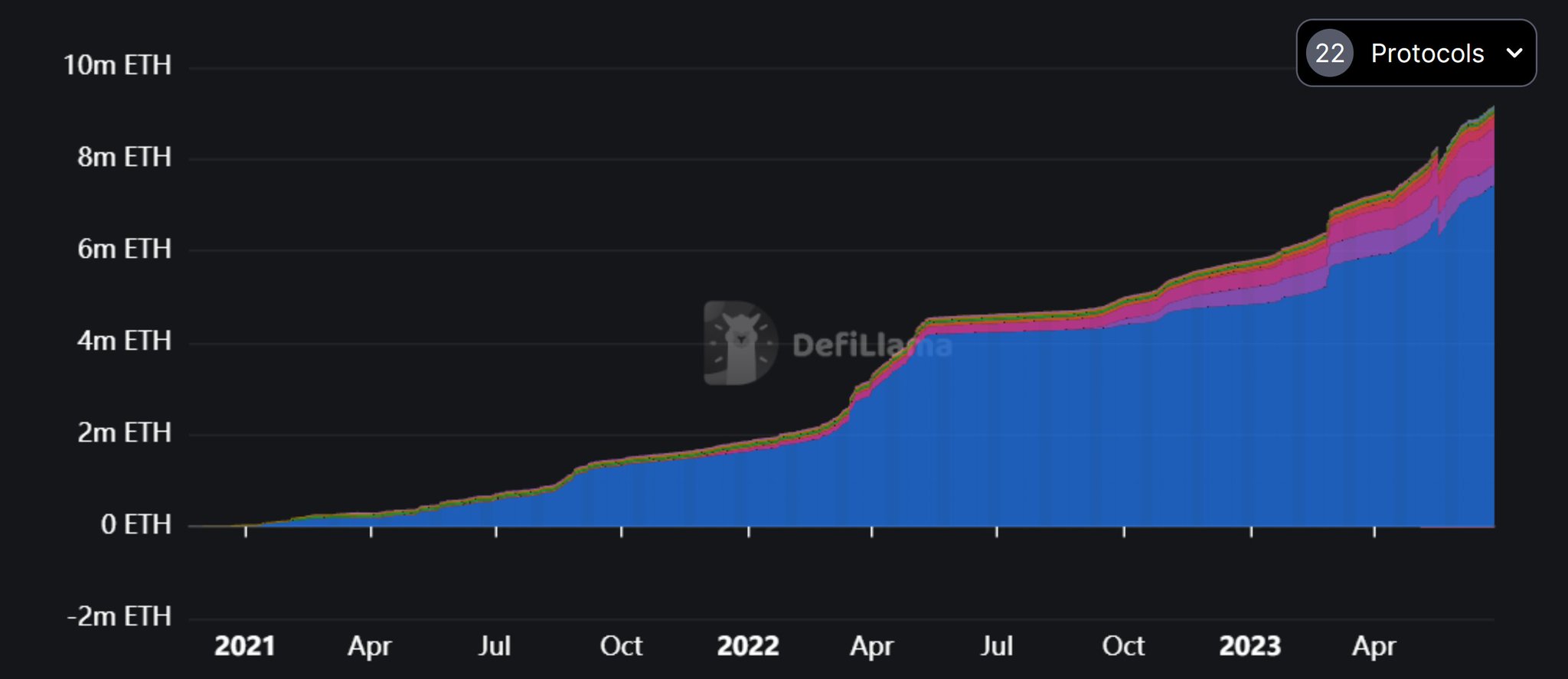Click the 2021 x-axis label
The height and width of the screenshot is (679, 1568).
[x=245, y=646]
